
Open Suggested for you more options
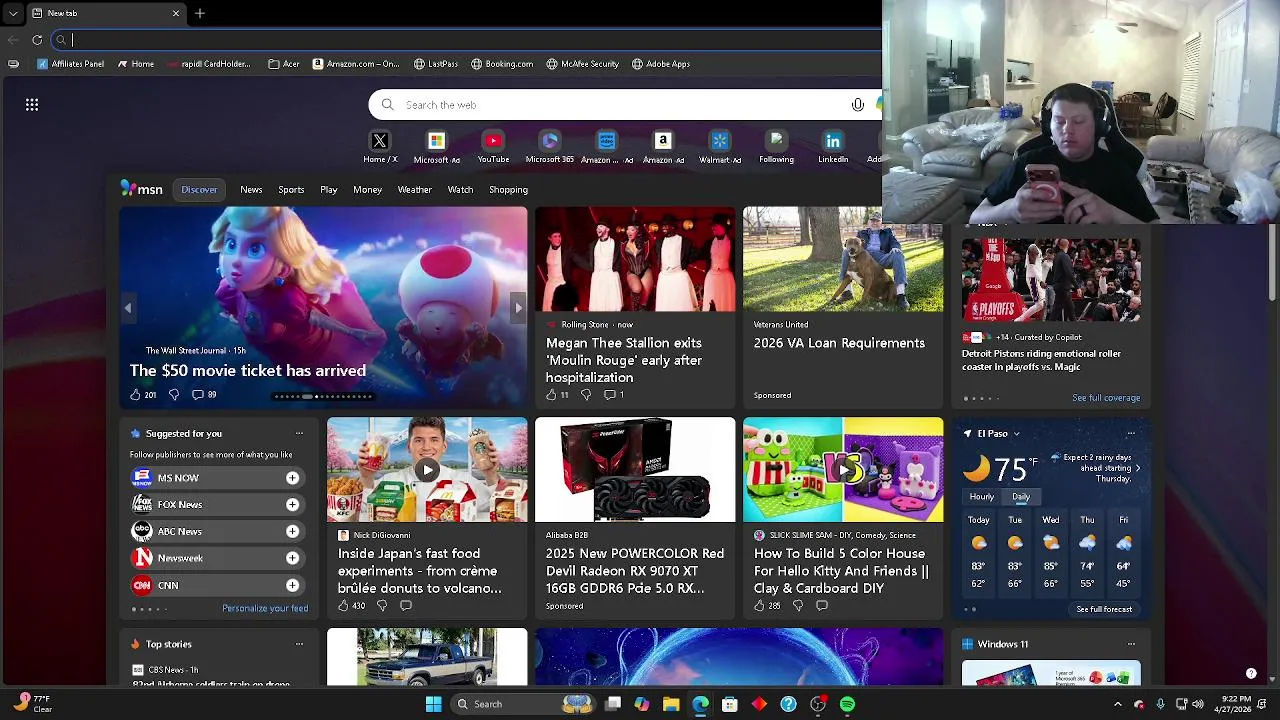coord(299,433)
